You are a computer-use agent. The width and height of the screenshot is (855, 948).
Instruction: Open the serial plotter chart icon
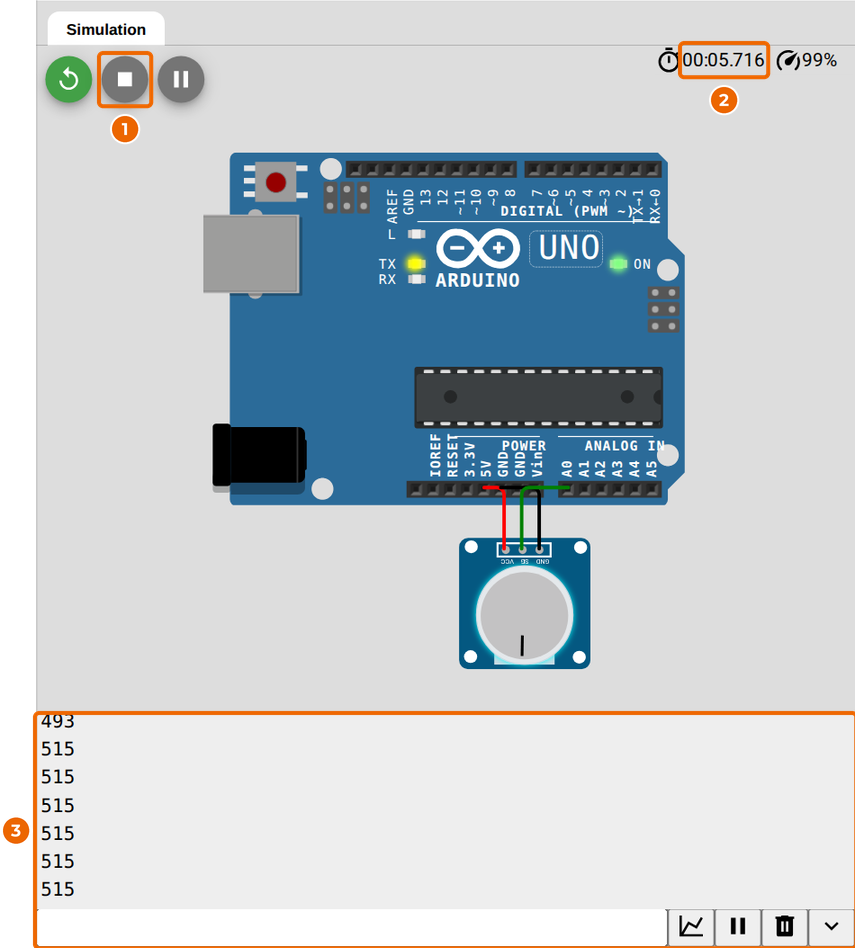click(691, 926)
